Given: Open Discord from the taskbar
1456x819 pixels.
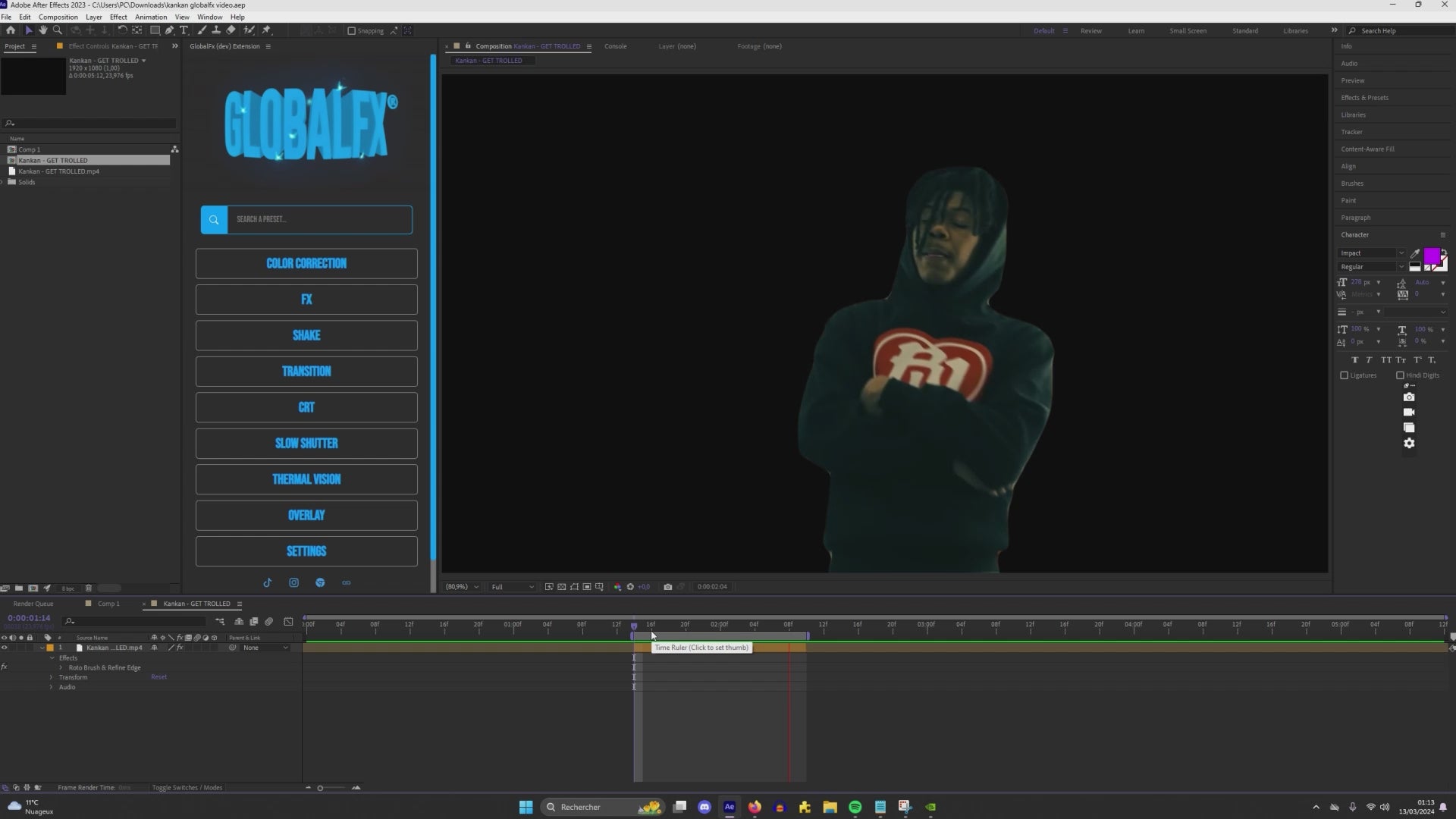Looking at the screenshot, I should click(704, 807).
